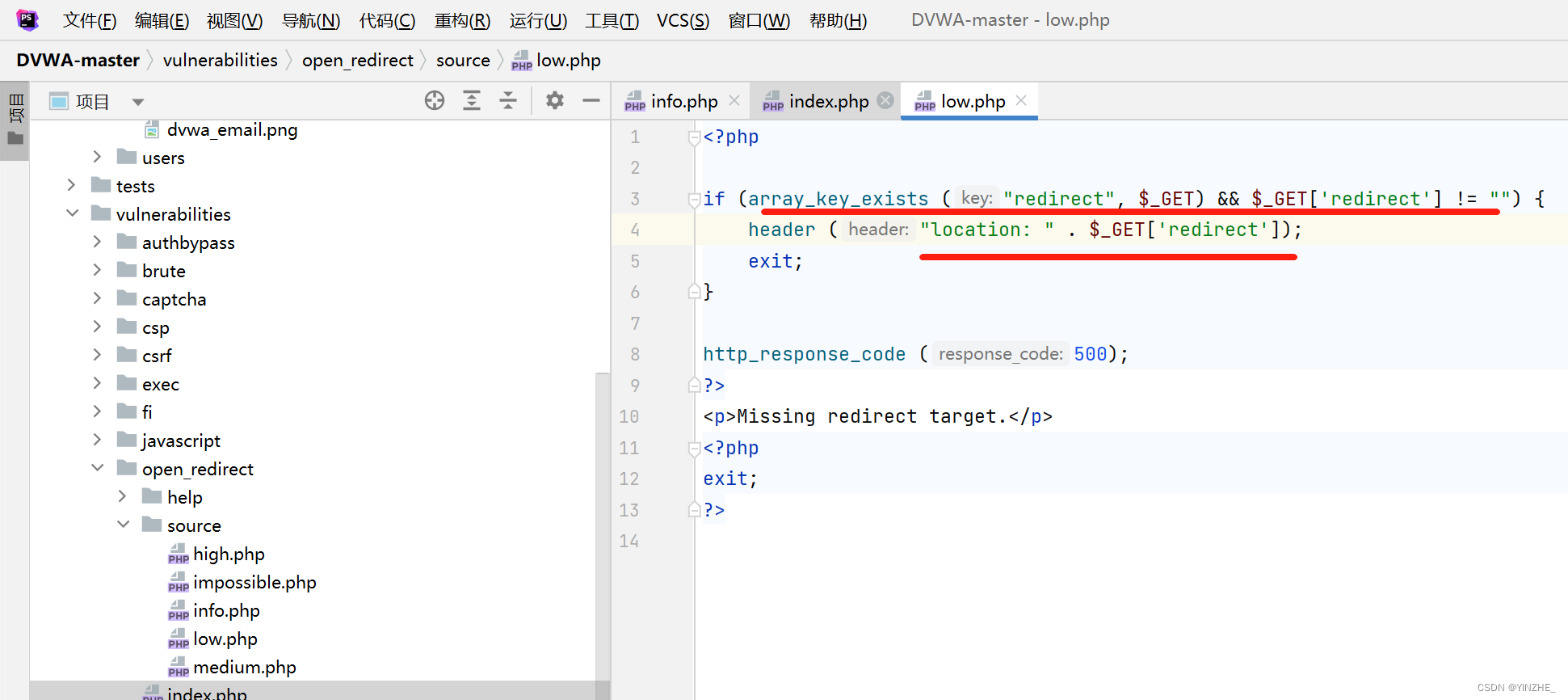Click the fold end marker on line 6
The height and width of the screenshot is (700, 1568).
click(694, 291)
